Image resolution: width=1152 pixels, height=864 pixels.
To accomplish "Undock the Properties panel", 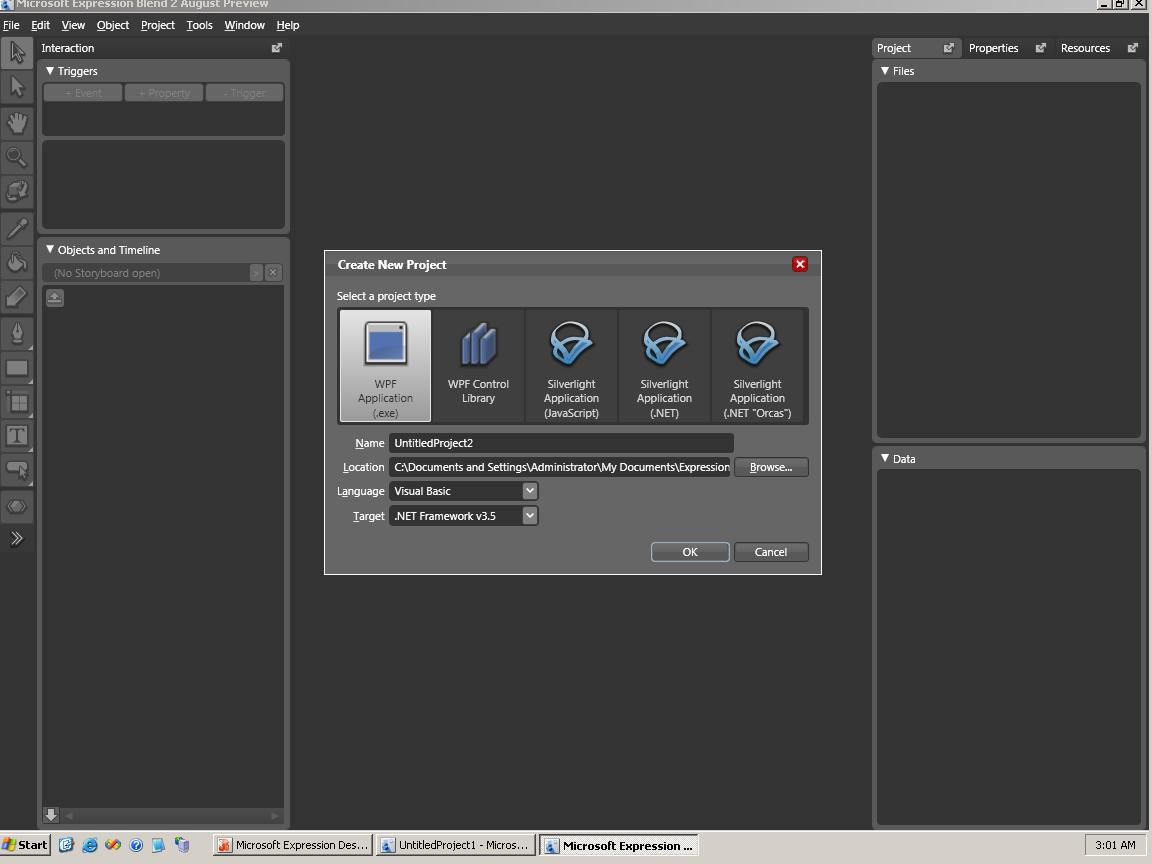I will (1040, 48).
